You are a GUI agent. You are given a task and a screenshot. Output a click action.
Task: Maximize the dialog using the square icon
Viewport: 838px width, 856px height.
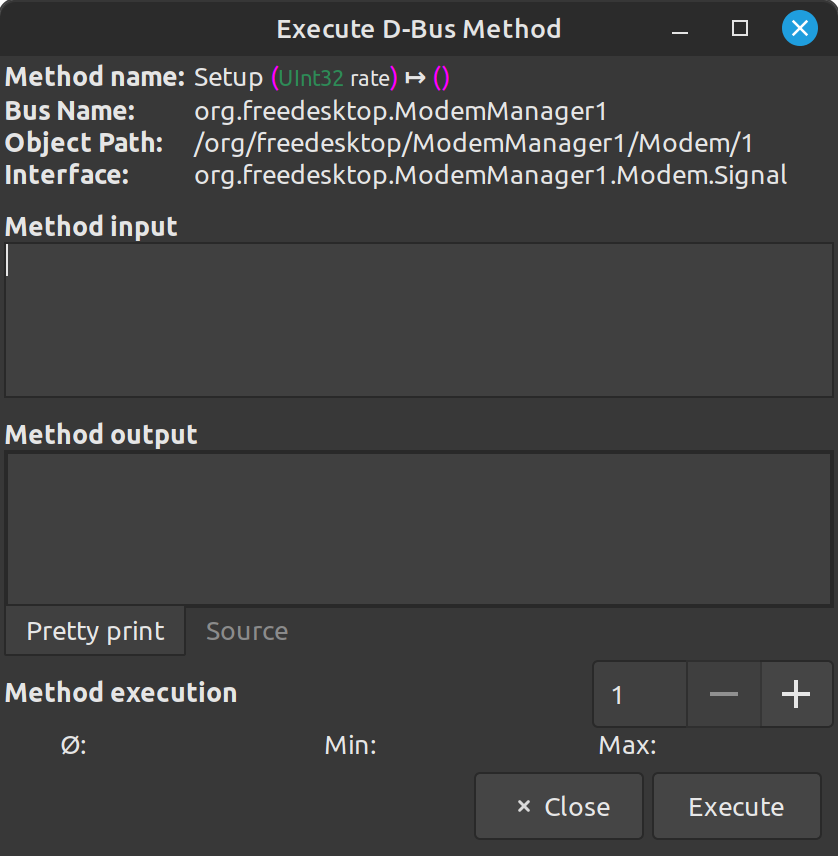[x=740, y=29]
